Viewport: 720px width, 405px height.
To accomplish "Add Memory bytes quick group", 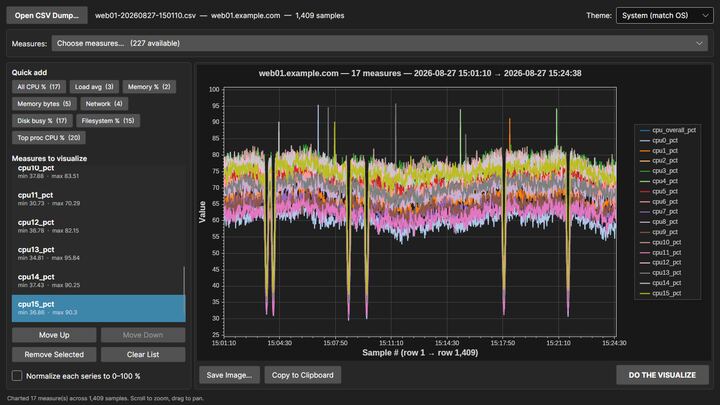I will coord(44,104).
